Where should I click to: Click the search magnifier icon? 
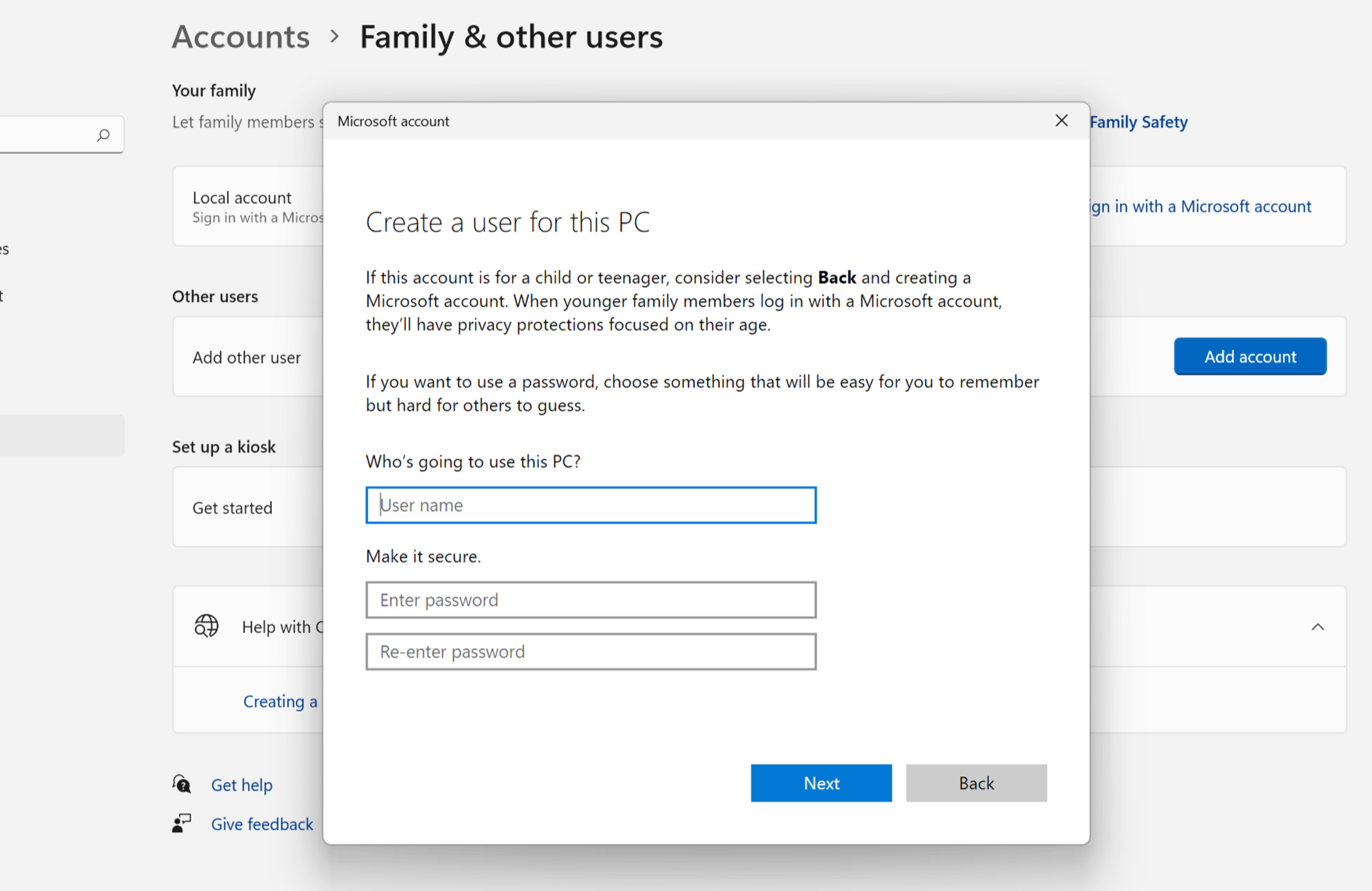point(103,135)
